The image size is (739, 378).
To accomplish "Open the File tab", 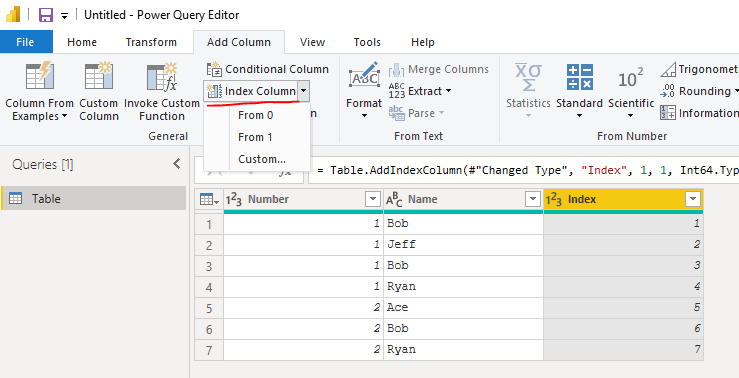I will pos(25,42).
